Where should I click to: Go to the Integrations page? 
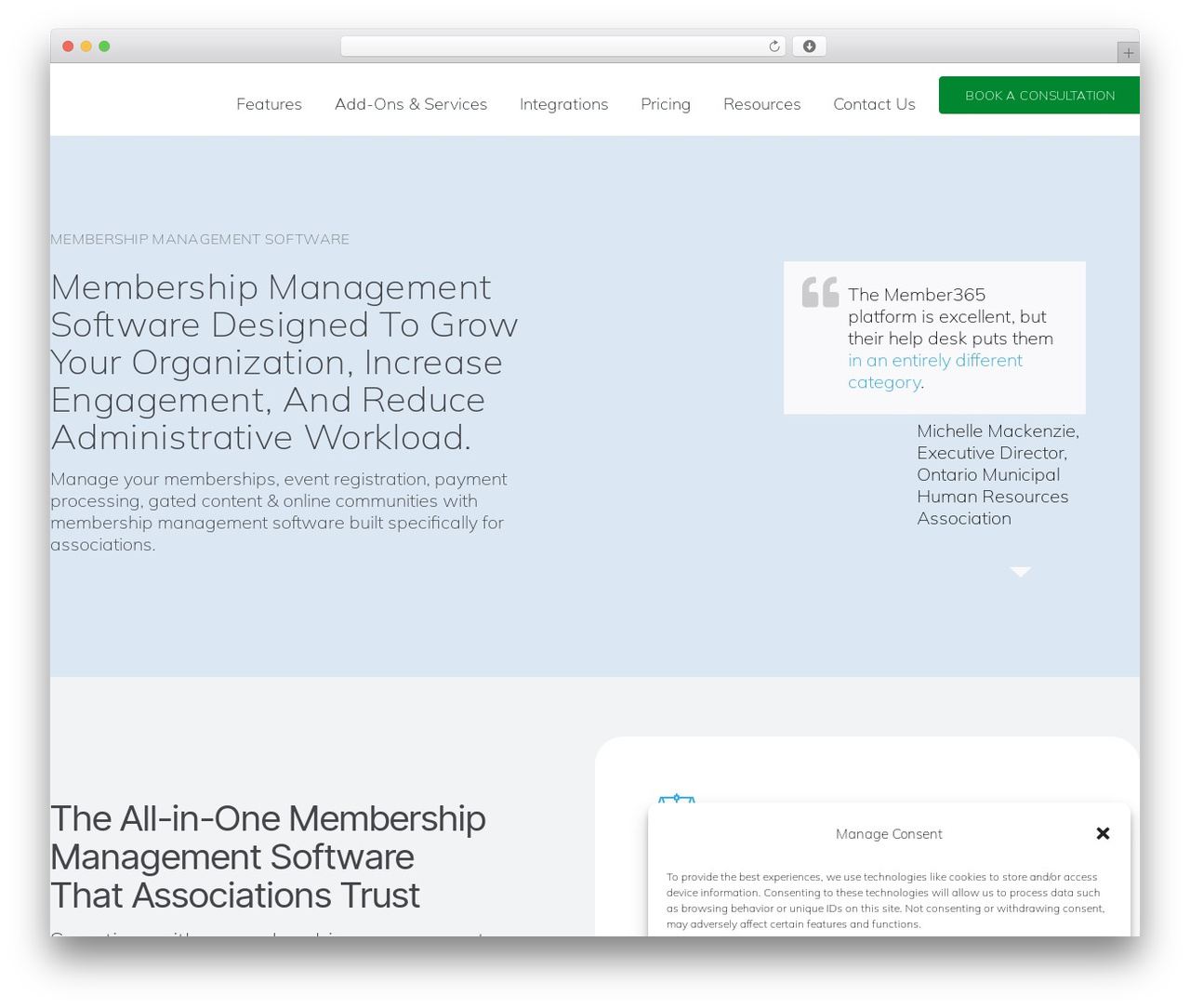563,104
